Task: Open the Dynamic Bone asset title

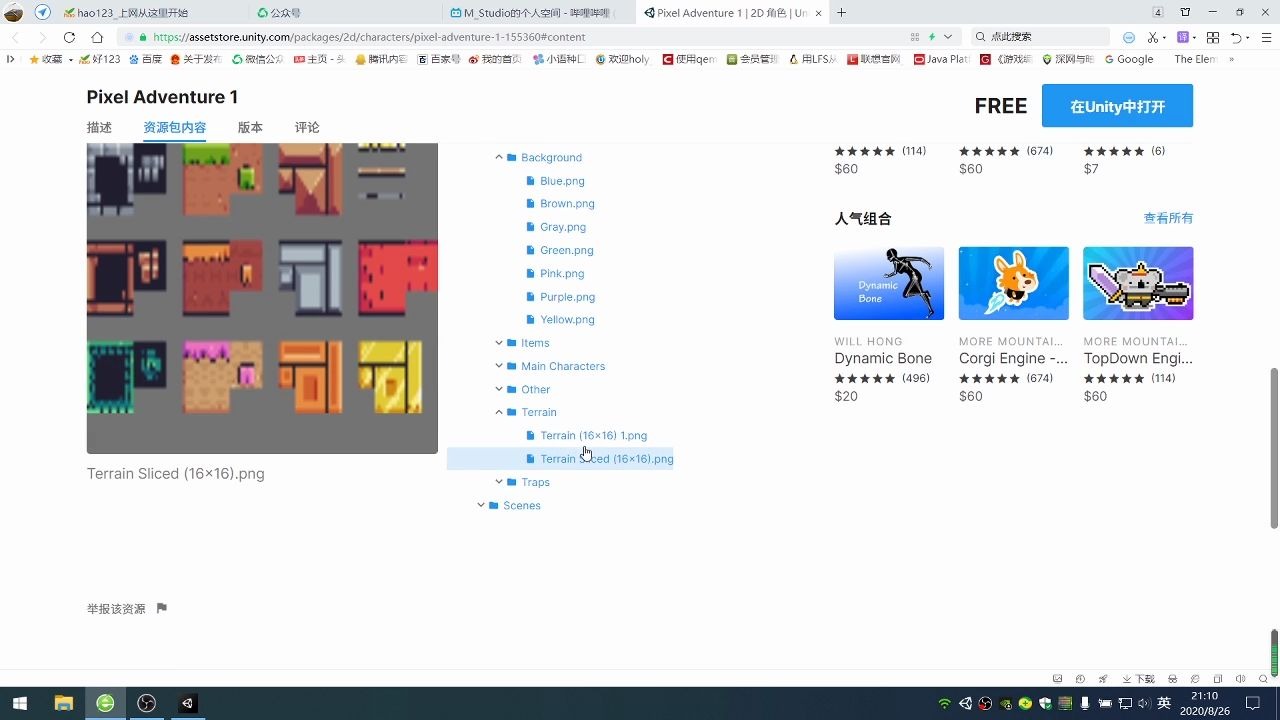Action: (883, 358)
